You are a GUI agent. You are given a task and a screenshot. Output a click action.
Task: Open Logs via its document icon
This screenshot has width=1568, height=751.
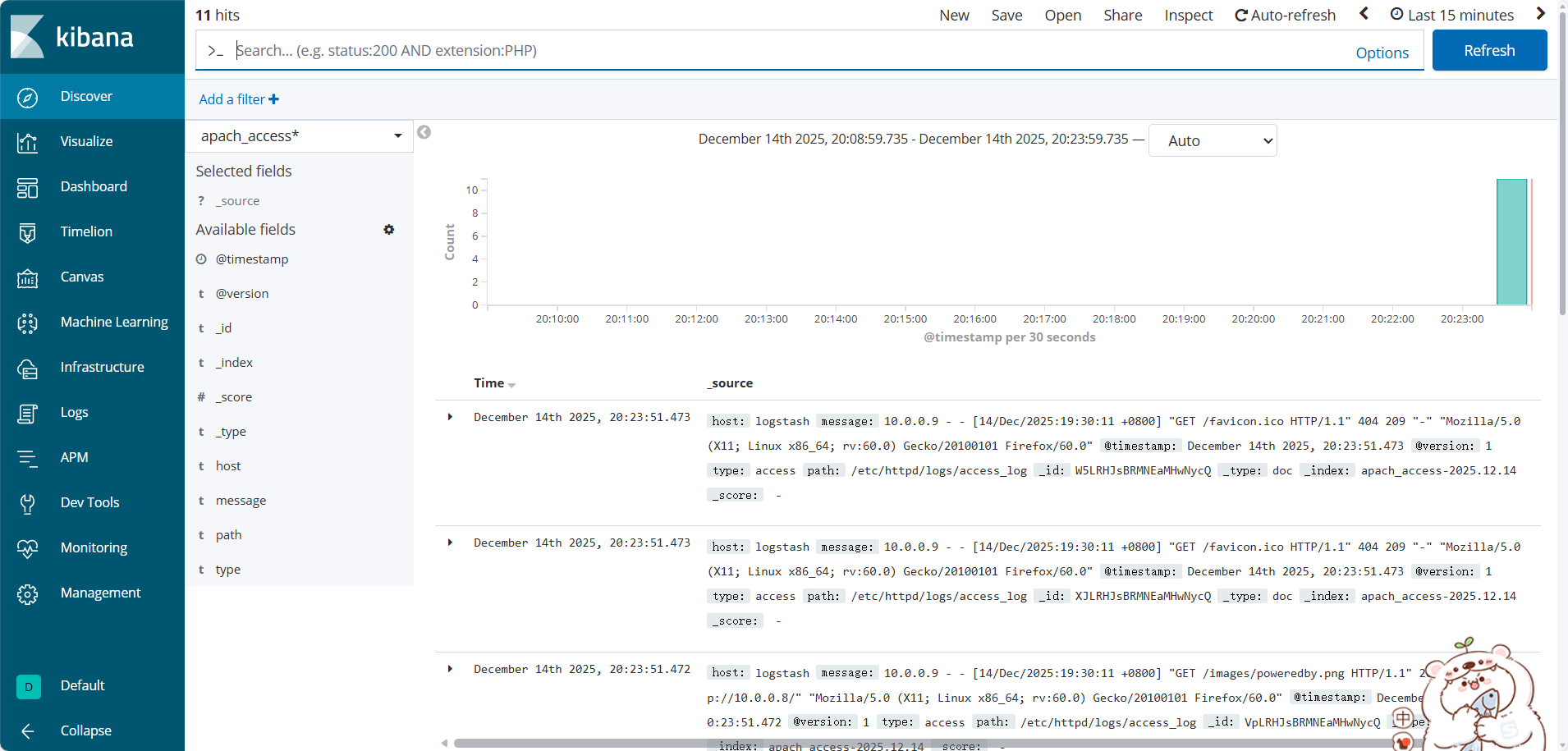pos(27,414)
